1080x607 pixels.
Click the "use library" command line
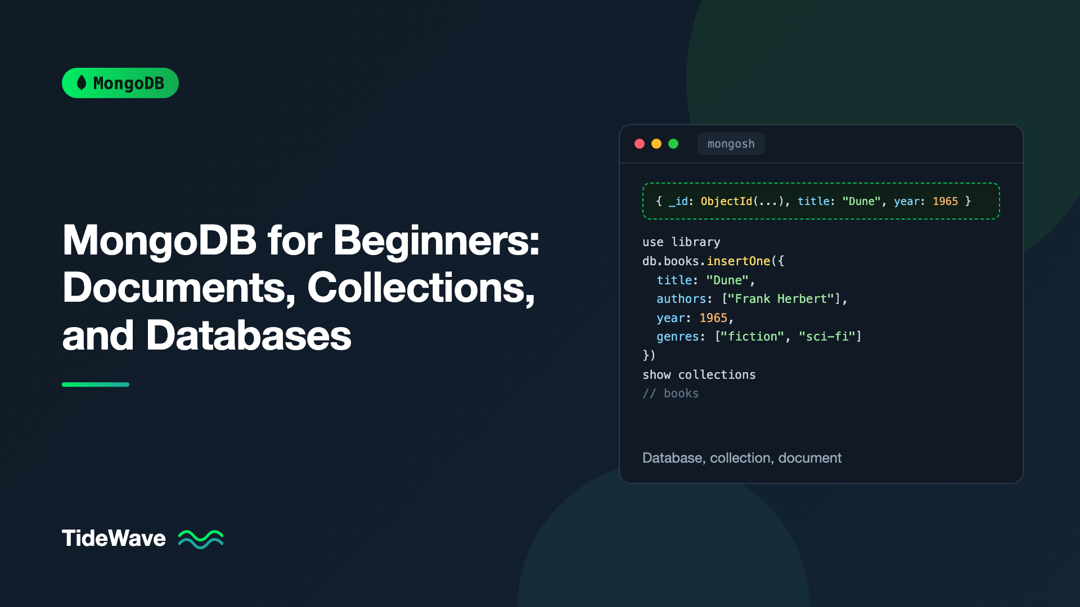[681, 242]
